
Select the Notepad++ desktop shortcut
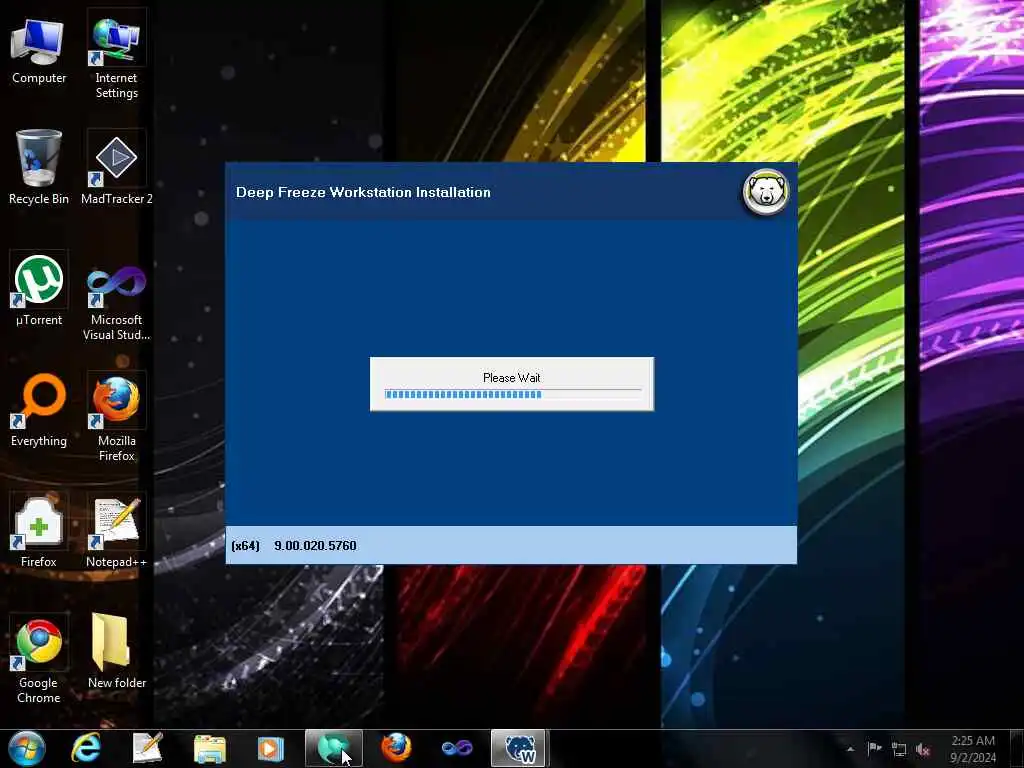click(x=116, y=532)
